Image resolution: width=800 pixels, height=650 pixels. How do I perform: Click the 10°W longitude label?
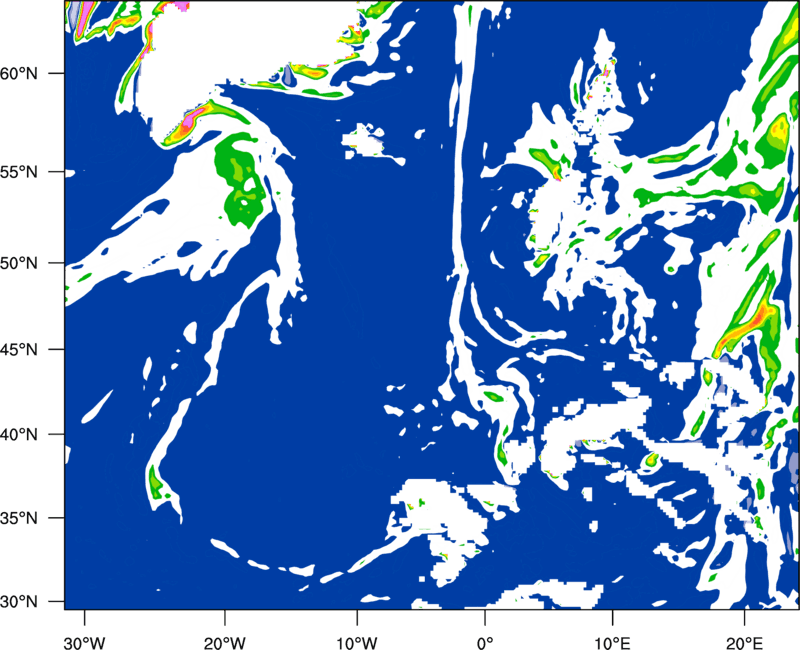(x=356, y=643)
